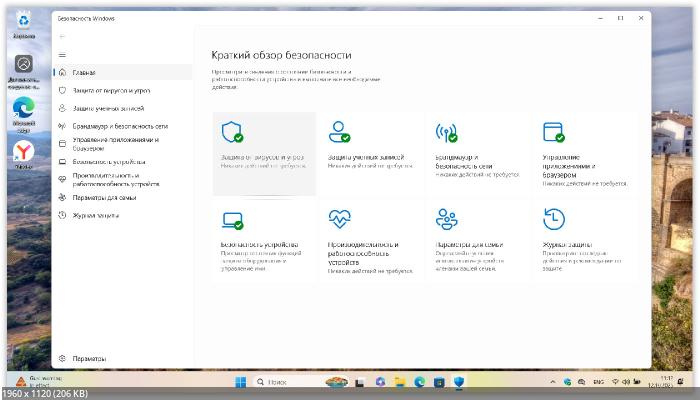Image resolution: width=700 pixels, height=400 pixels.
Task: Open the Recycle Bin desktop icon
Action: point(22,24)
